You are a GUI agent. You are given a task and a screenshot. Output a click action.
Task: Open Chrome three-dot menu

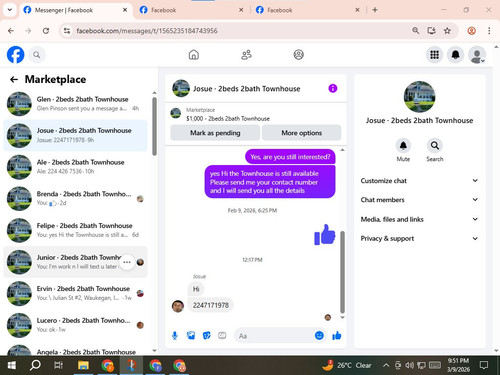489,31
